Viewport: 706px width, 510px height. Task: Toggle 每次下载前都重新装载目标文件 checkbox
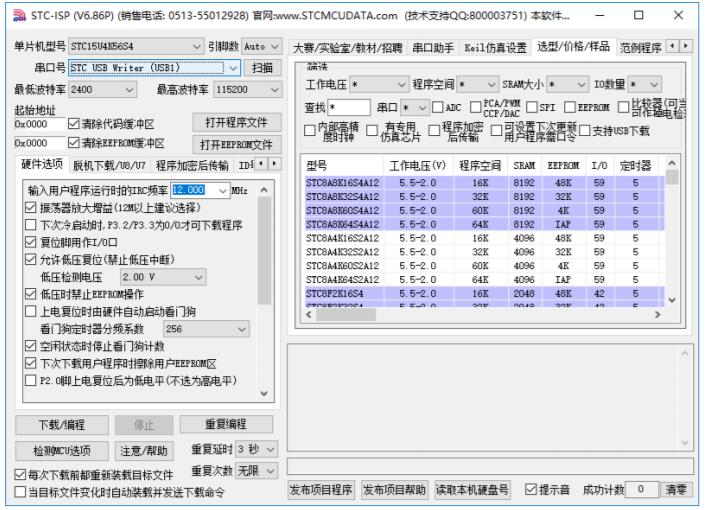click(20, 474)
